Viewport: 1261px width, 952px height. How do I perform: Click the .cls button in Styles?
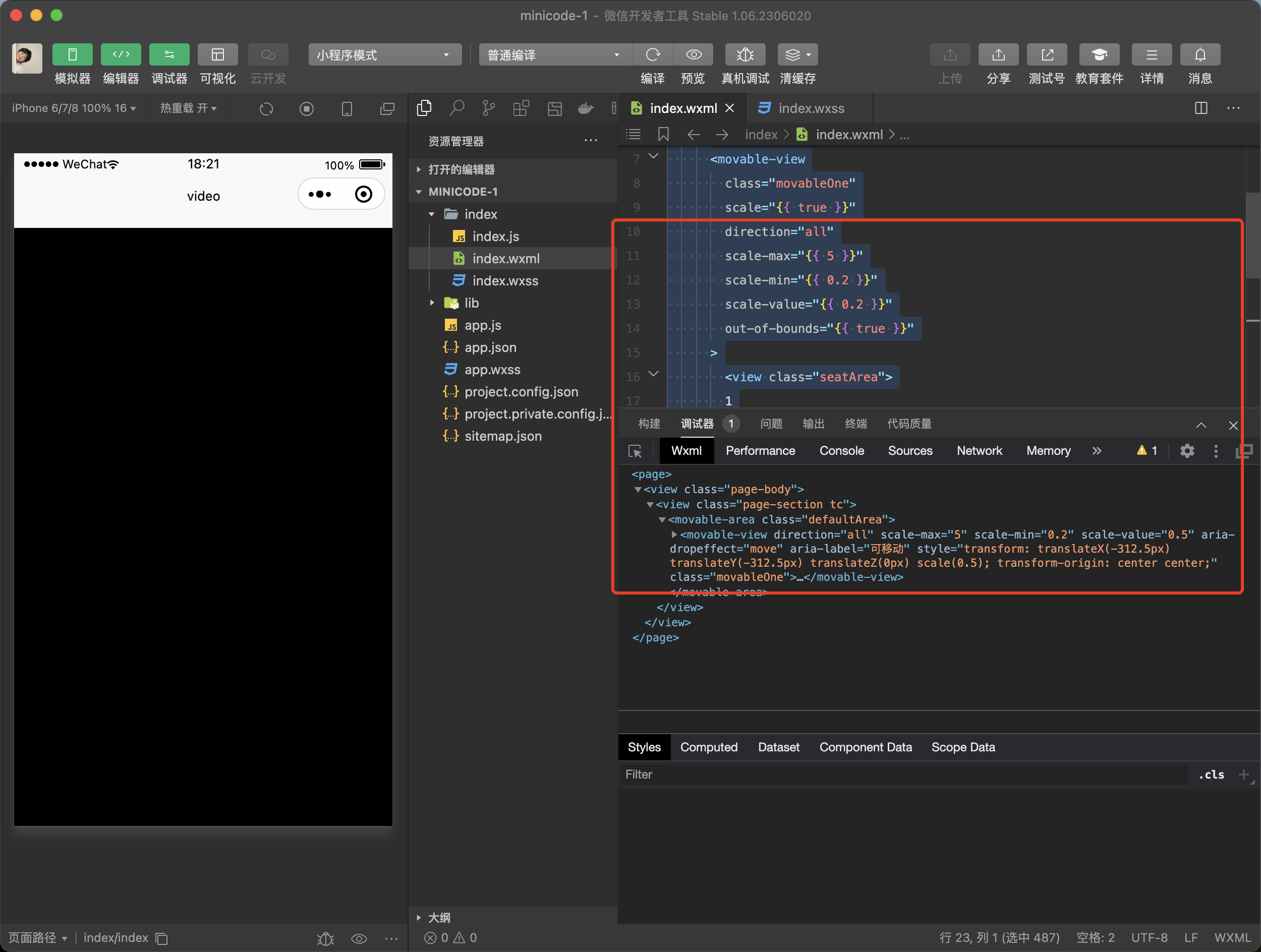click(x=1211, y=774)
